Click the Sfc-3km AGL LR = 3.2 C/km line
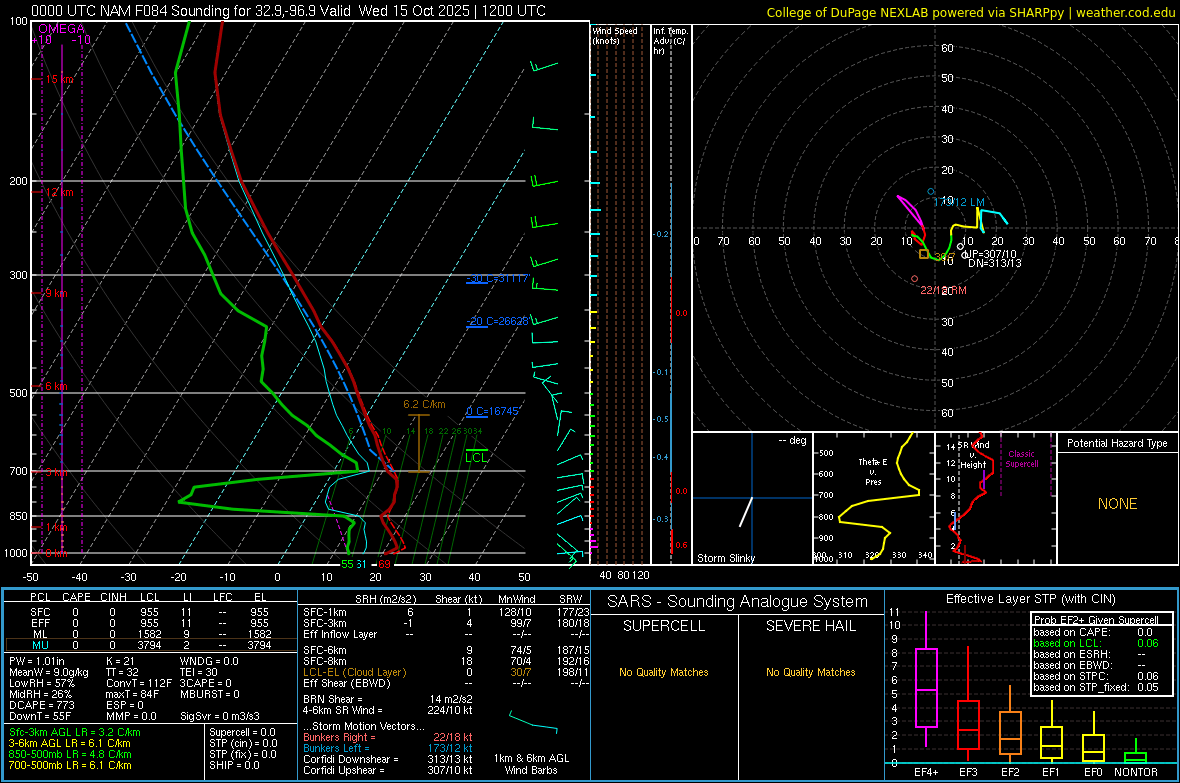The height and width of the screenshot is (783, 1180). pos(75,732)
